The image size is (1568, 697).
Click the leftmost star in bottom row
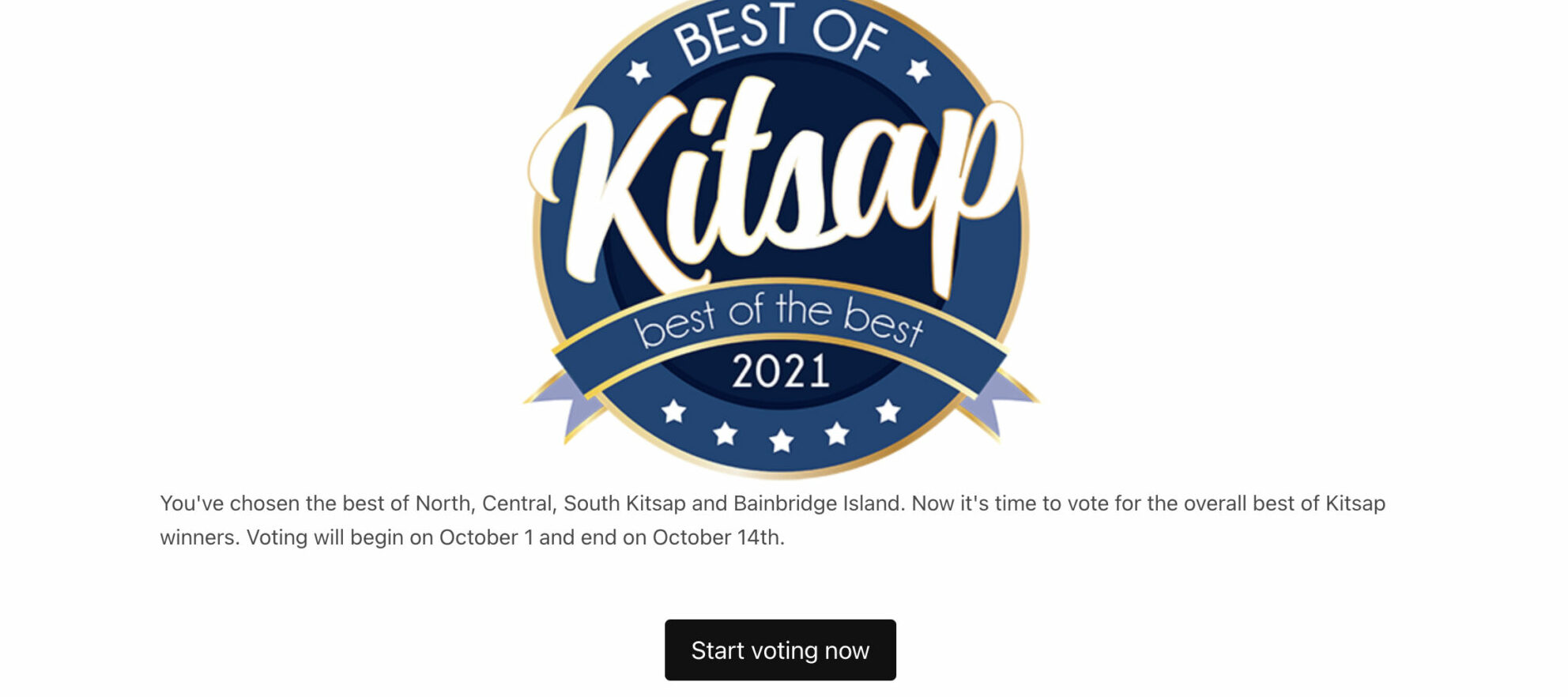pos(673,411)
